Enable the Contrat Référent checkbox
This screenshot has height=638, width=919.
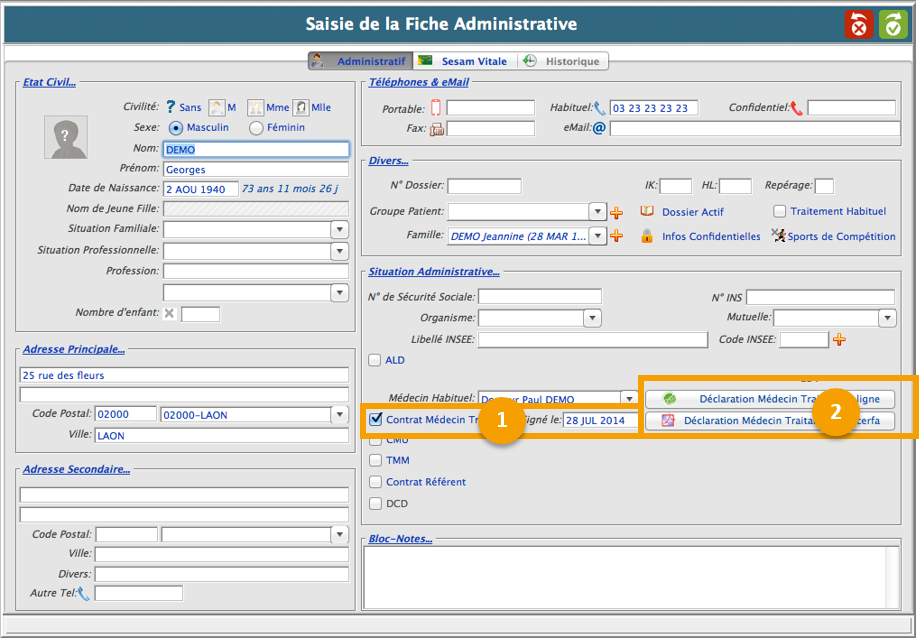pyautogui.click(x=375, y=482)
